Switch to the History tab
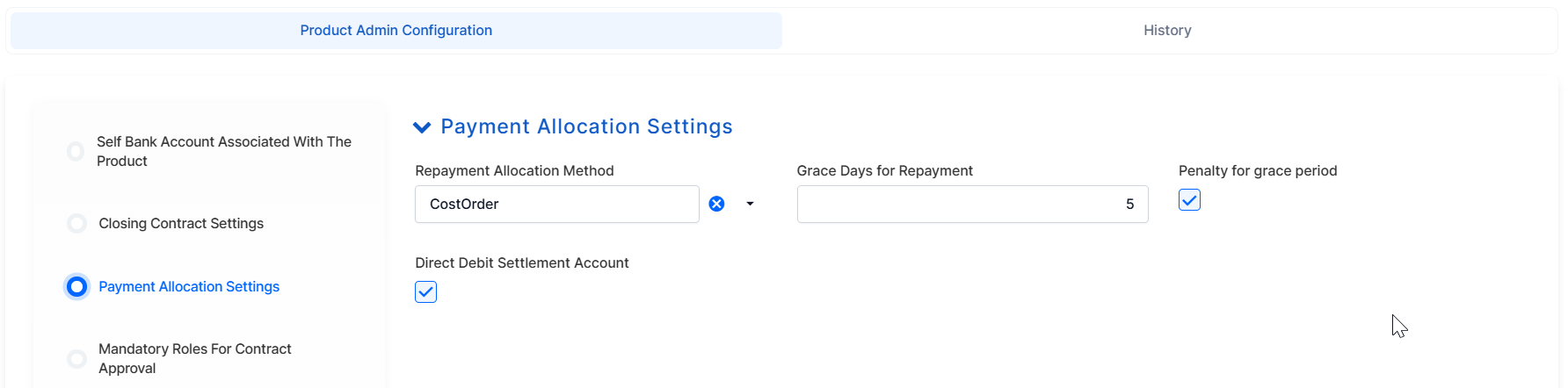1568x388 pixels. [1167, 31]
